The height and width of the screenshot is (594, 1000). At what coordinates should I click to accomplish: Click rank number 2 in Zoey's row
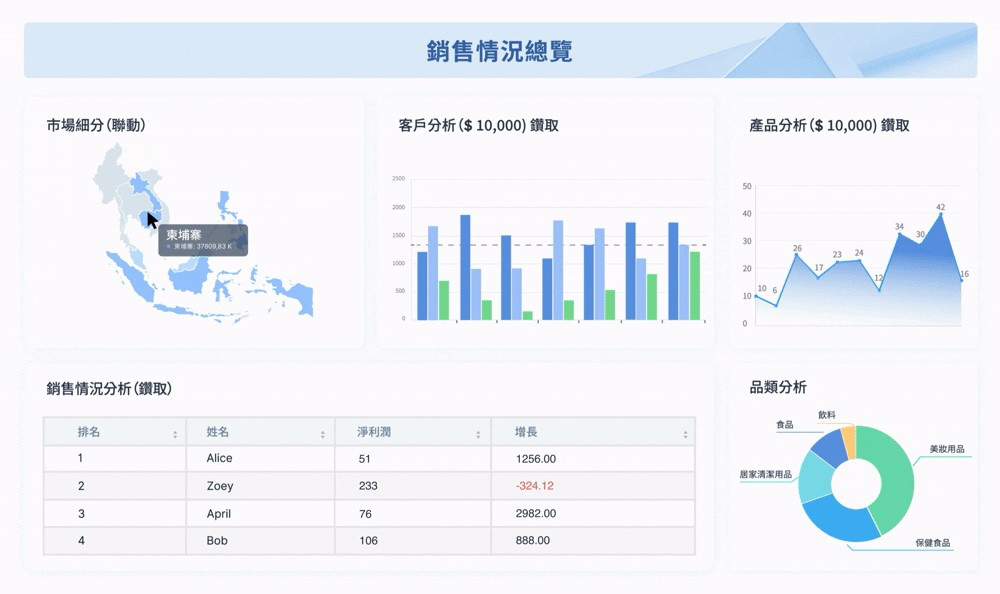81,486
